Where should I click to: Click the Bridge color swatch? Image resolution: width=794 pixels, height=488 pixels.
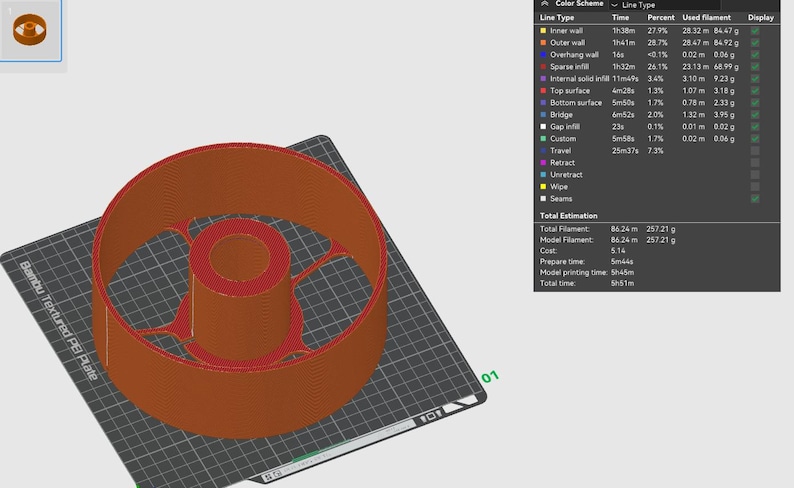(x=543, y=115)
